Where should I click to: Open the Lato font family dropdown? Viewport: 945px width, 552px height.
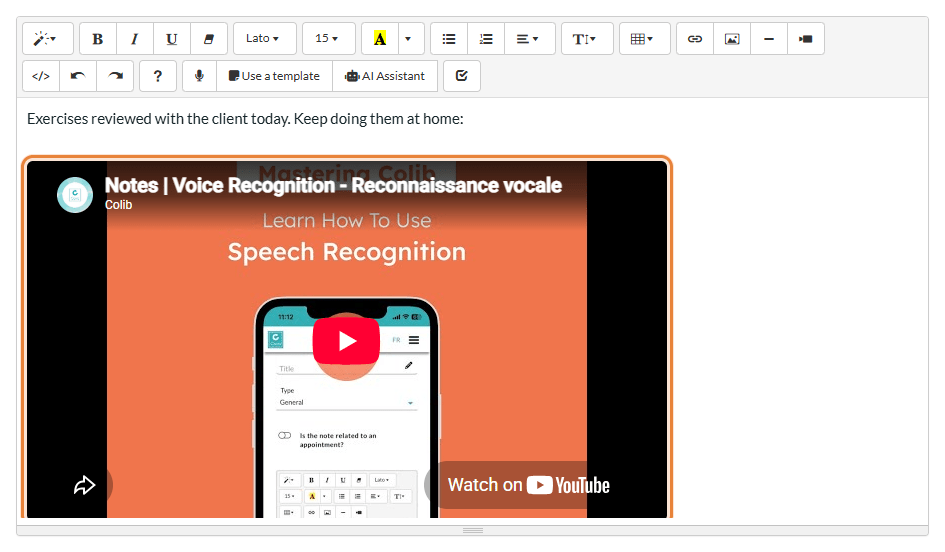tap(265, 39)
